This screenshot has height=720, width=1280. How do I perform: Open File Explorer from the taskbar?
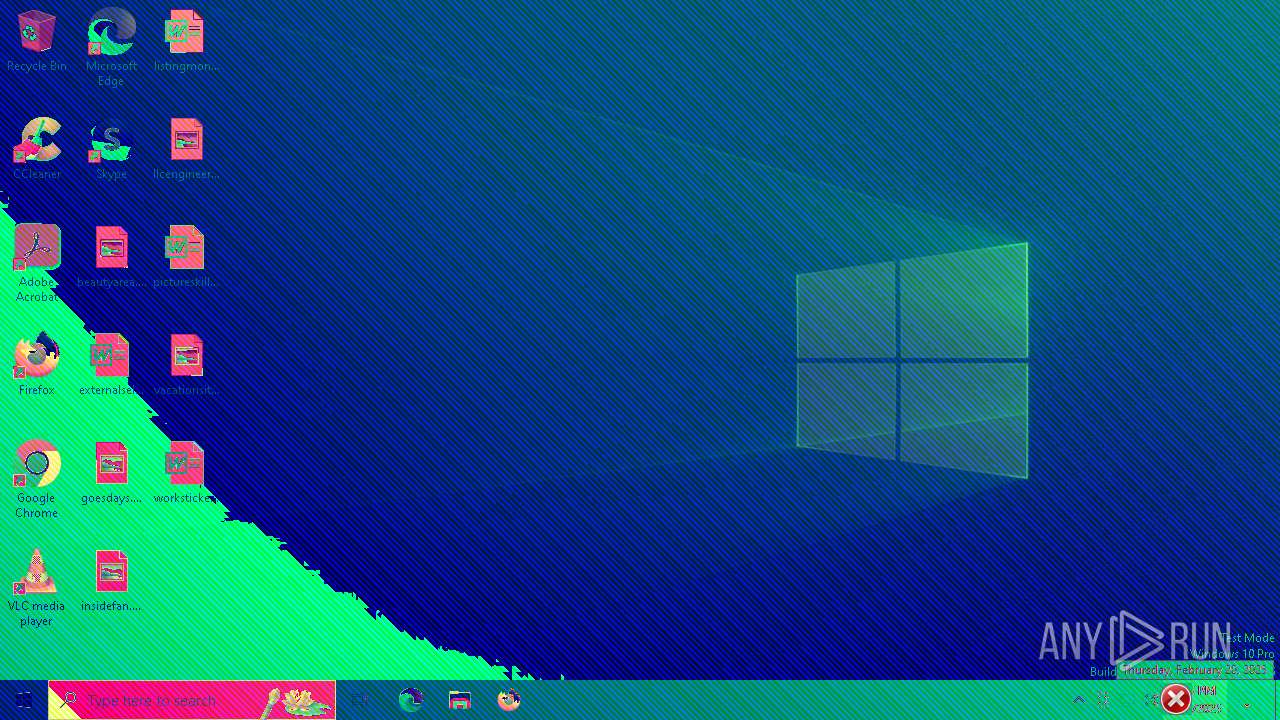pos(460,700)
